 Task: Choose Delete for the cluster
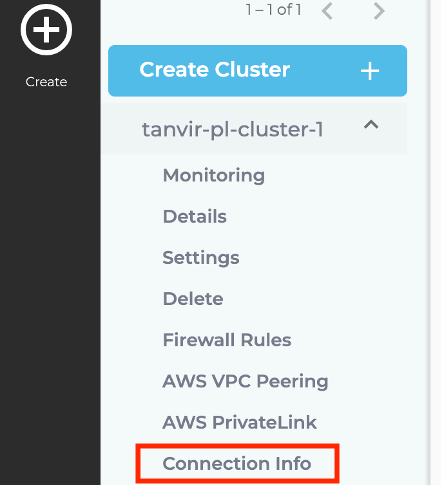(x=193, y=299)
